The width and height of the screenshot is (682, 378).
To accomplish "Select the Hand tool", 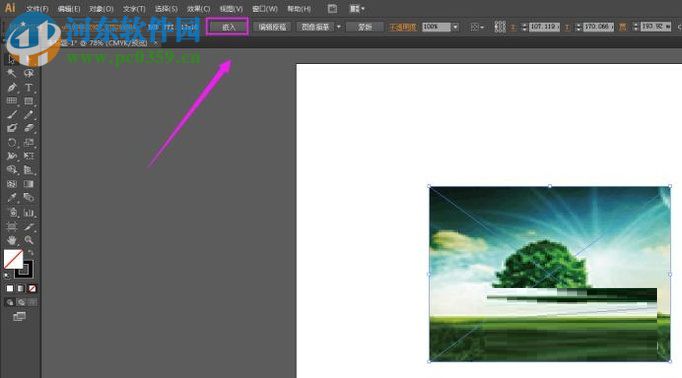I will [12, 240].
